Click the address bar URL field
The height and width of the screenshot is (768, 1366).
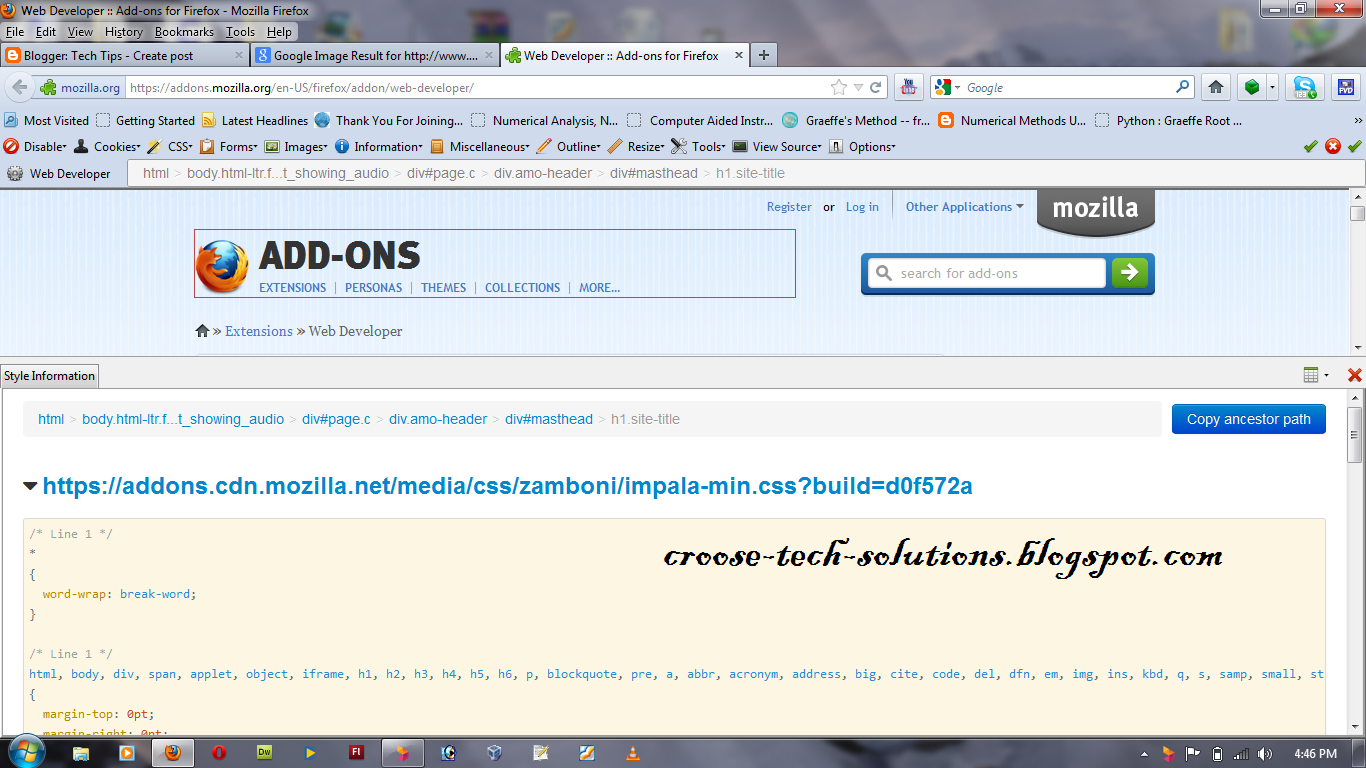pos(478,88)
